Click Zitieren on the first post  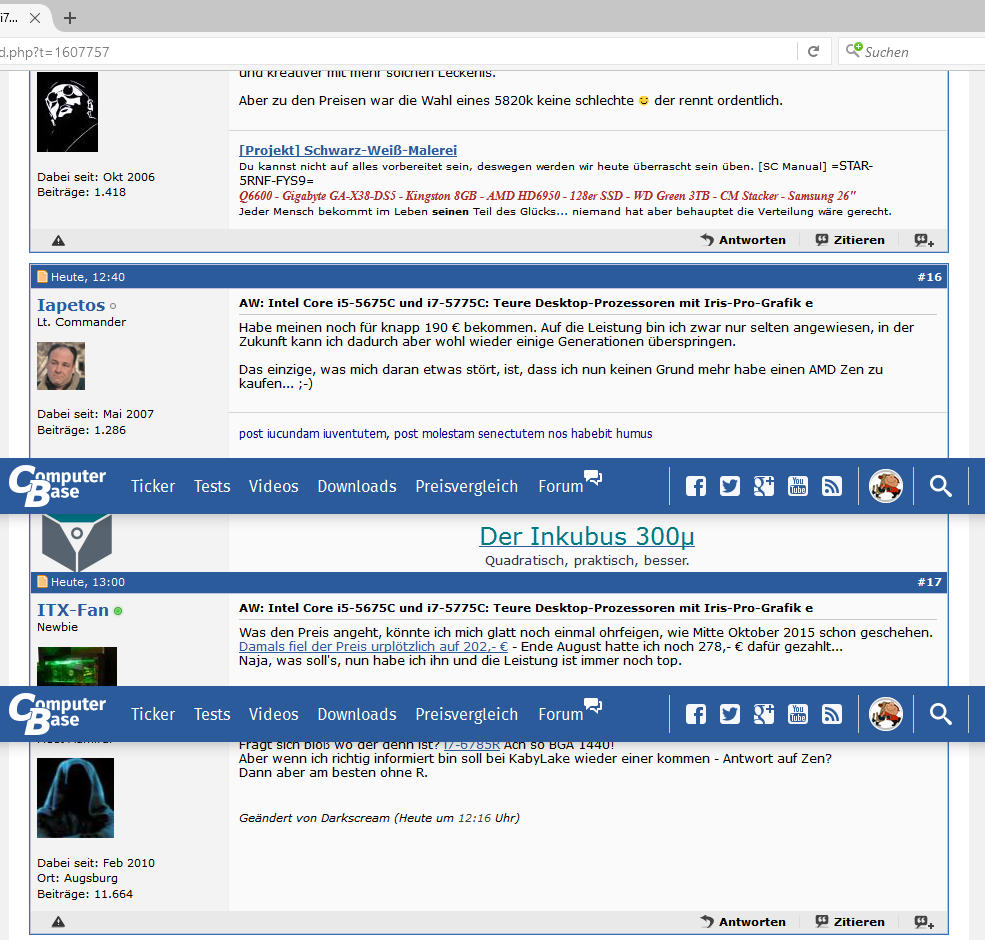click(850, 239)
